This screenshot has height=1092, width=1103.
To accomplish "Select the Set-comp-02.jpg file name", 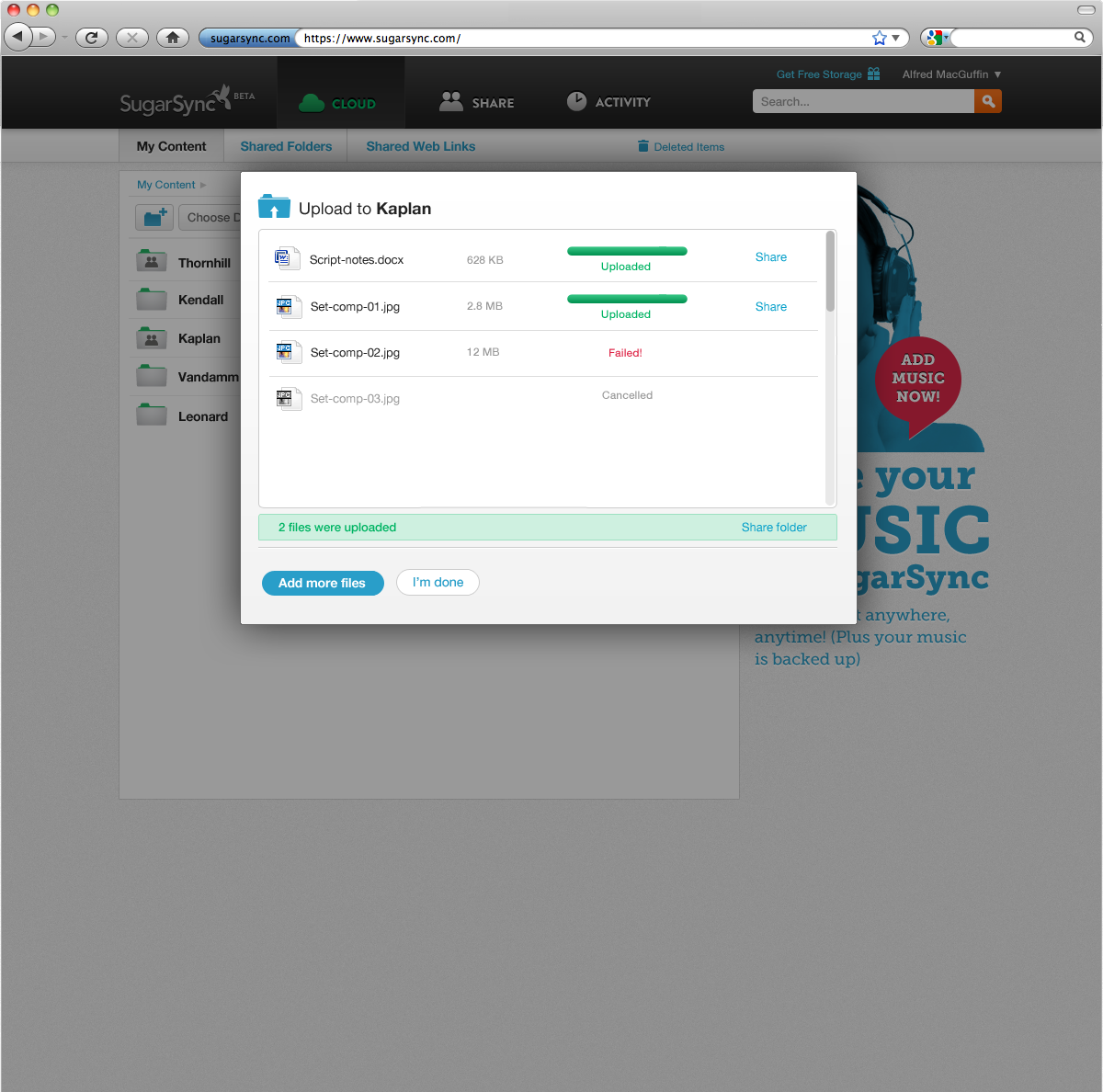I will tap(355, 353).
